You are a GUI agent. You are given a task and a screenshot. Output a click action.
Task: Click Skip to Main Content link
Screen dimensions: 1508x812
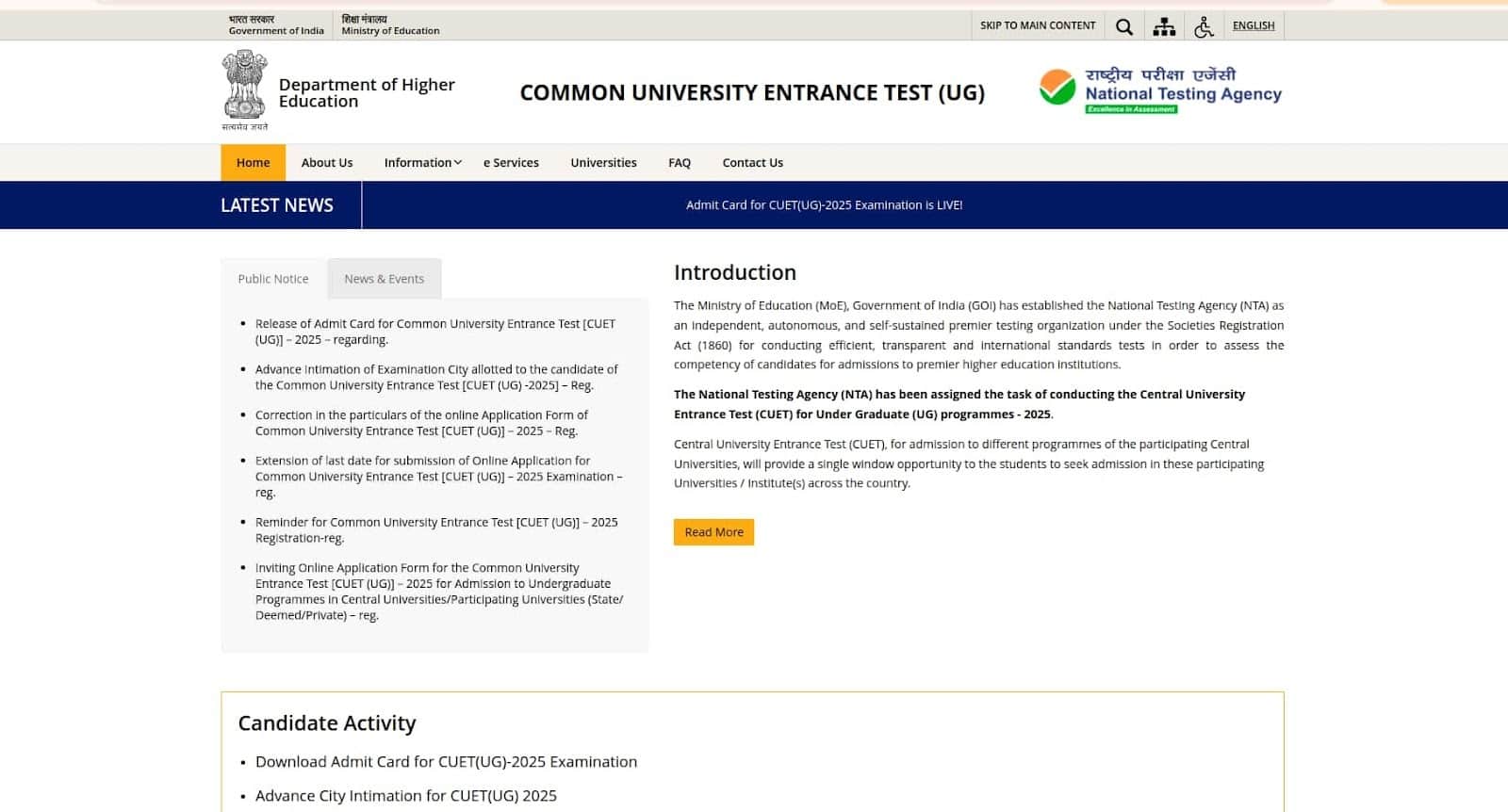click(1037, 25)
